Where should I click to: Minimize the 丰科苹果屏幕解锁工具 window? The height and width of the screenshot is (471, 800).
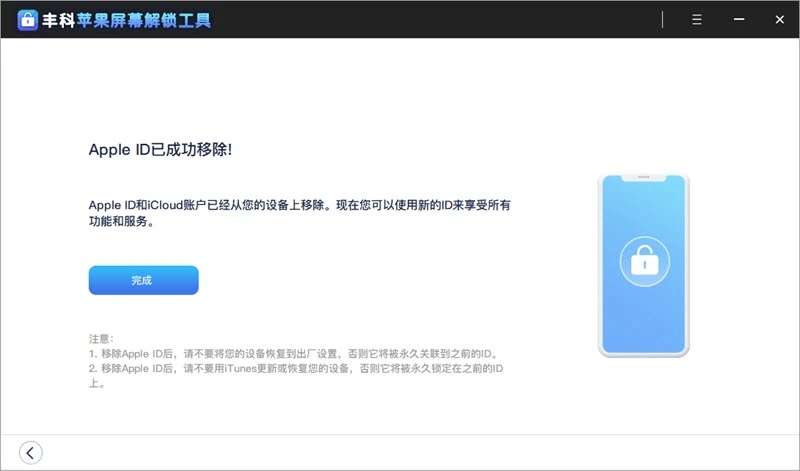pyautogui.click(x=739, y=19)
